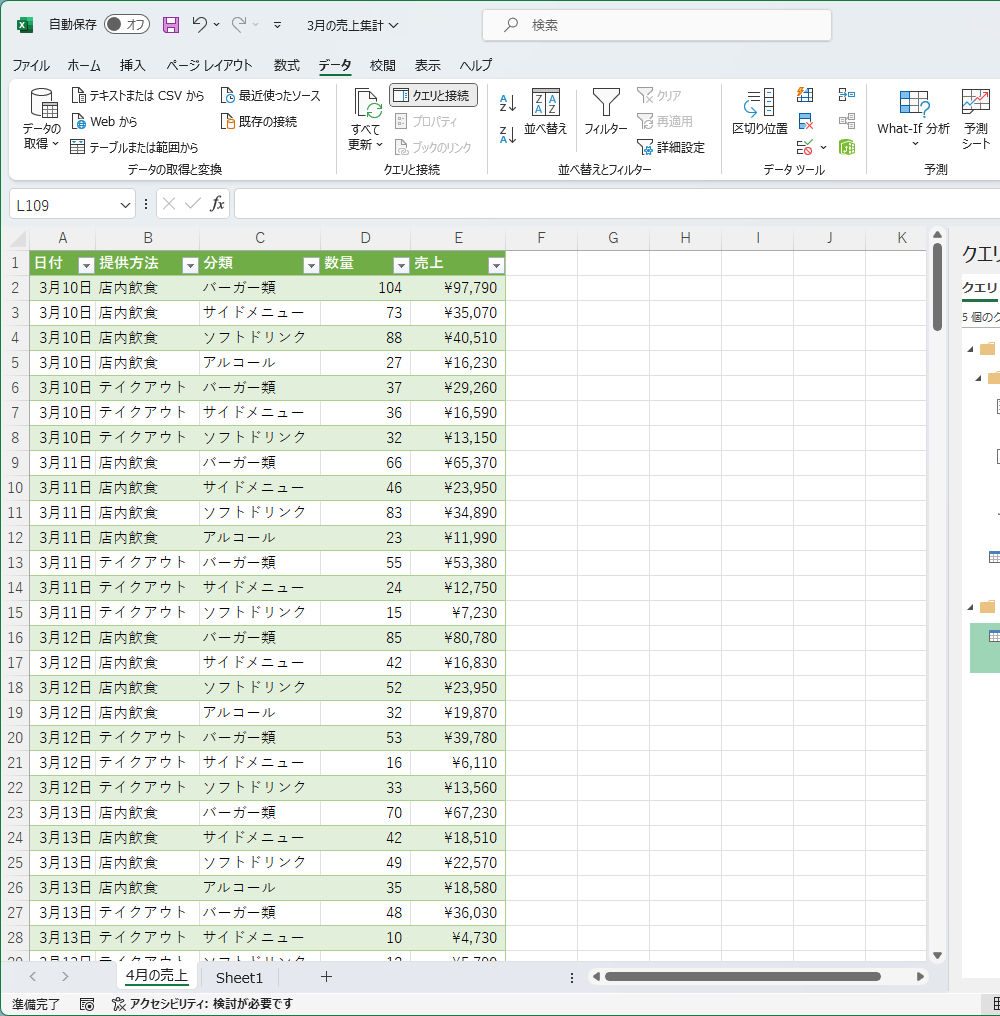Expand the Name Box dropdown arrow
This screenshot has height=1016, width=1000.
pyautogui.click(x=125, y=204)
